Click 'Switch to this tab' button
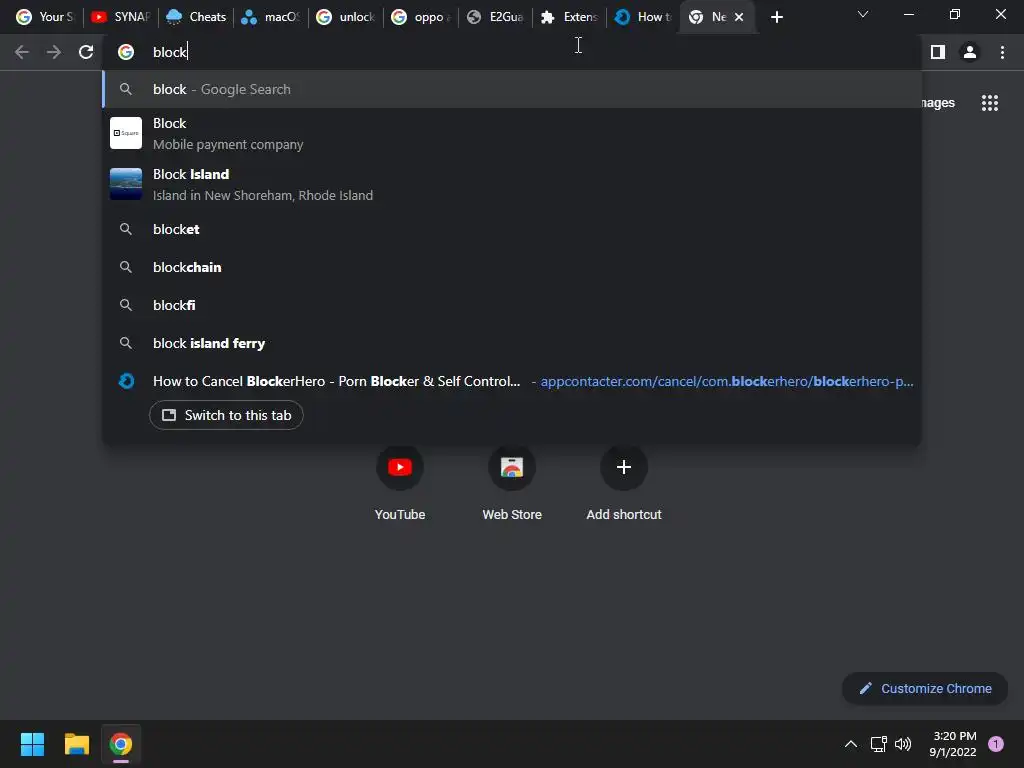This screenshot has width=1024, height=768. (226, 415)
